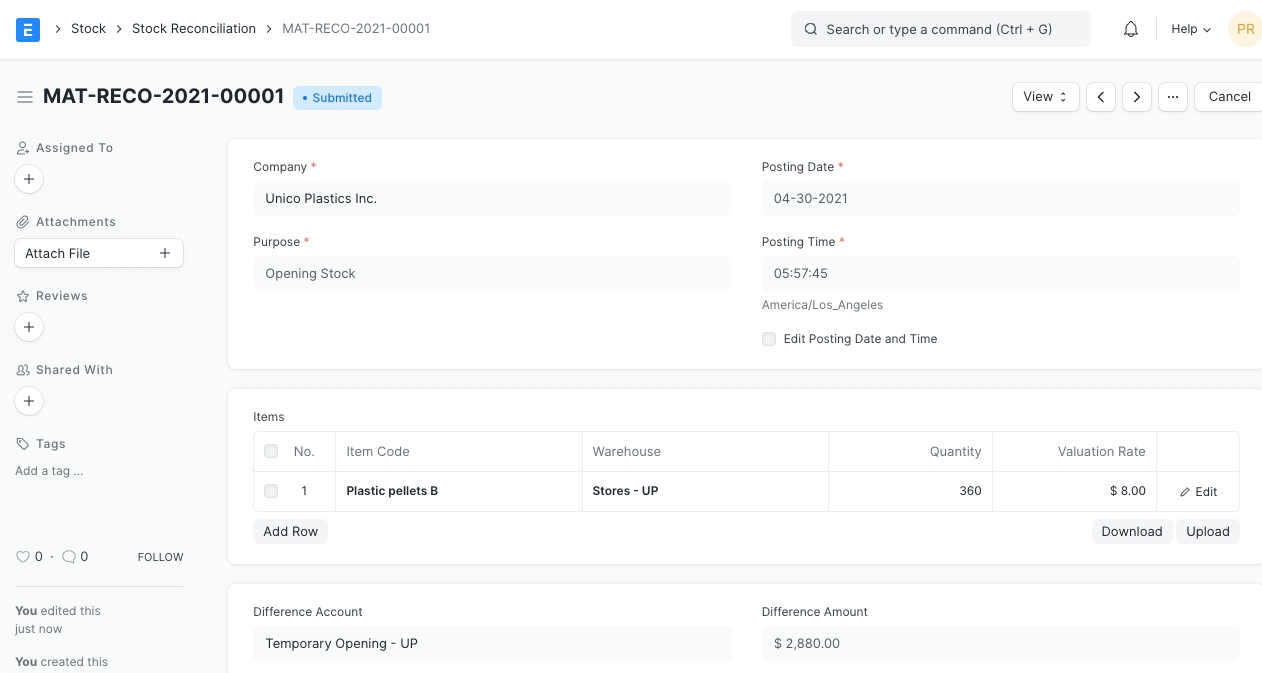Open the View dropdown

pyautogui.click(x=1045, y=97)
